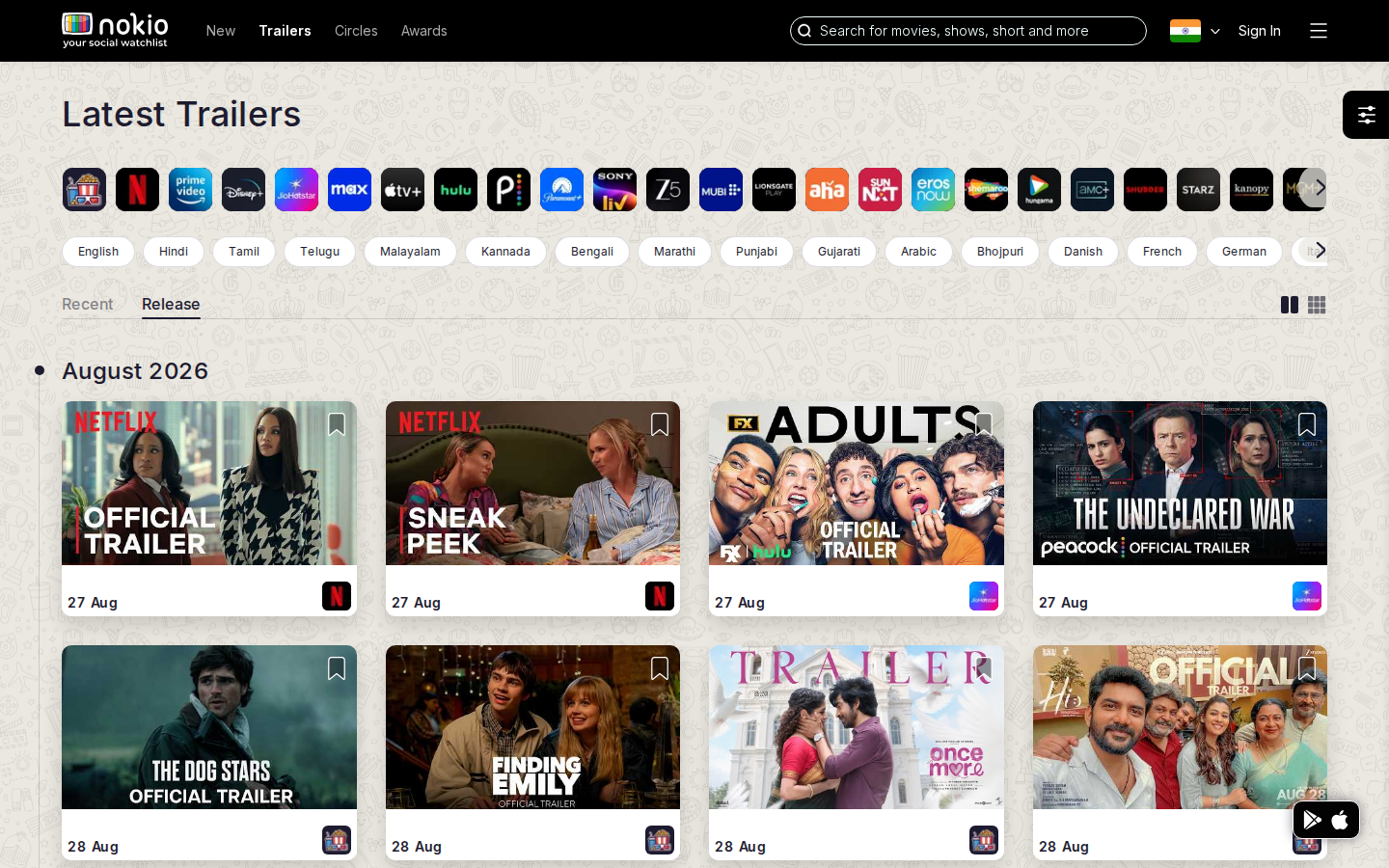Open the New menu item
The image size is (1389, 868).
[221, 31]
